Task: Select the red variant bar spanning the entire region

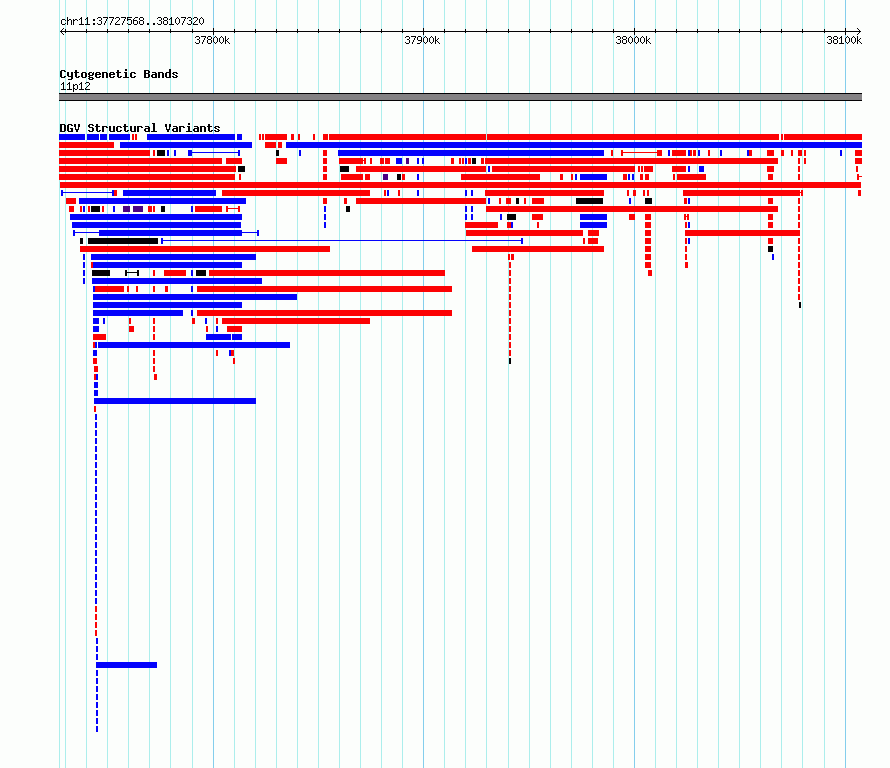Action: coord(460,185)
